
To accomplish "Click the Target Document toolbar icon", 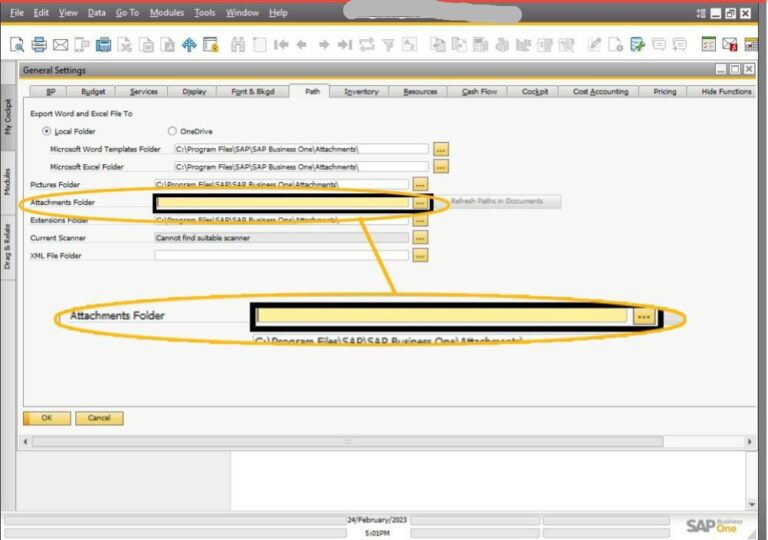I will (459, 45).
